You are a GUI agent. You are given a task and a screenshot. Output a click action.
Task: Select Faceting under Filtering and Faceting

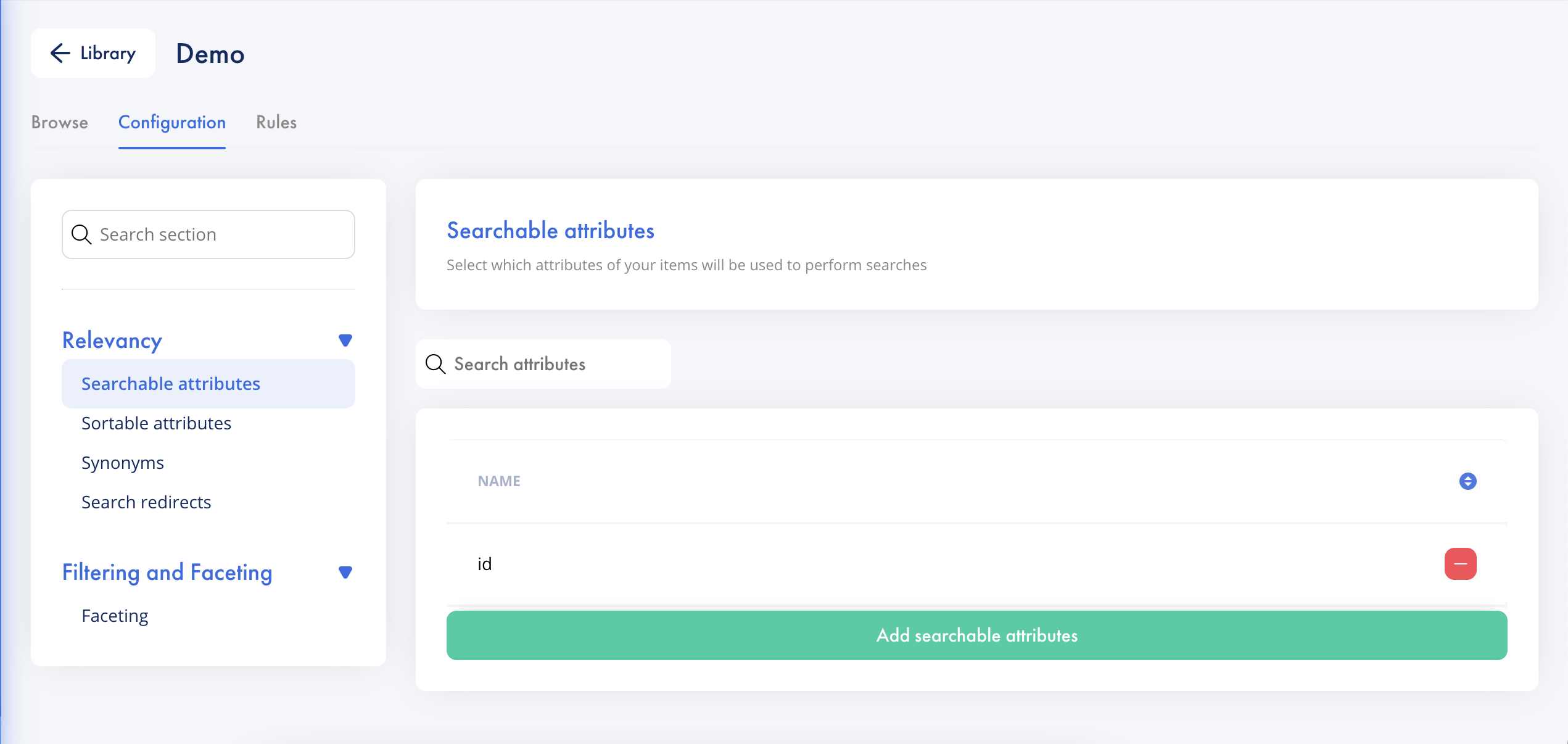click(115, 616)
